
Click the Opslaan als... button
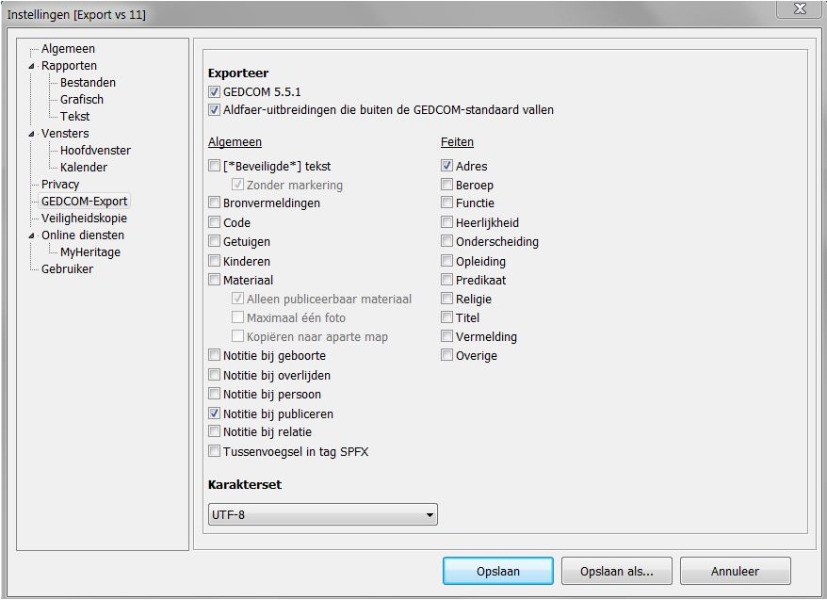click(x=616, y=572)
